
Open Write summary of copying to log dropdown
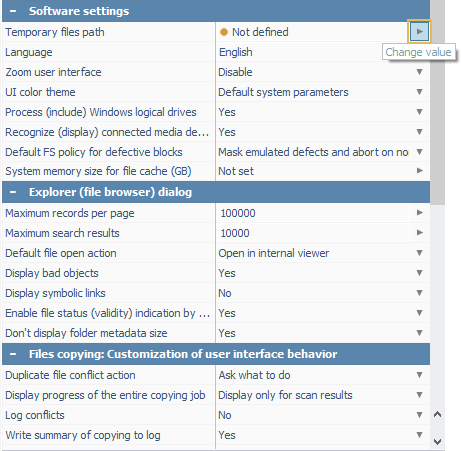coord(420,435)
